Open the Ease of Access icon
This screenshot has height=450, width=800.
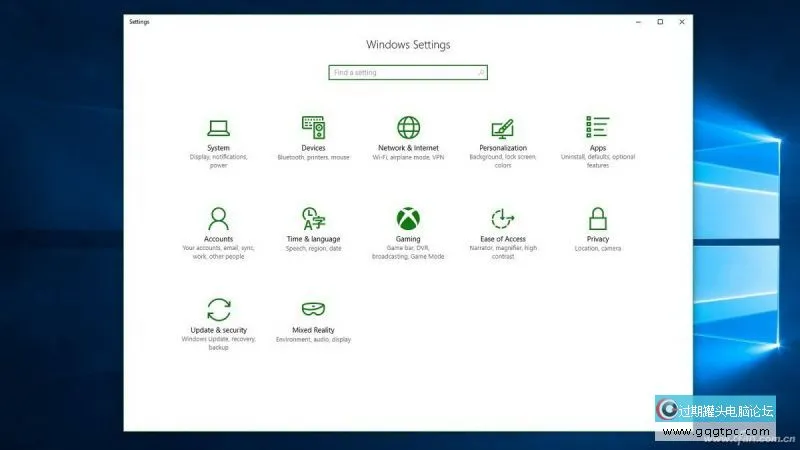[503, 218]
